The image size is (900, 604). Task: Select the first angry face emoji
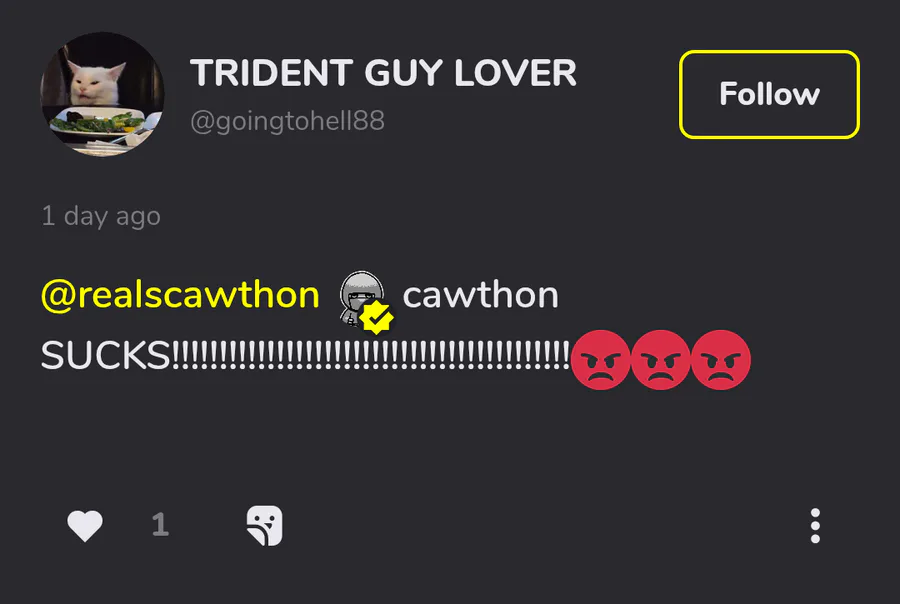600,360
